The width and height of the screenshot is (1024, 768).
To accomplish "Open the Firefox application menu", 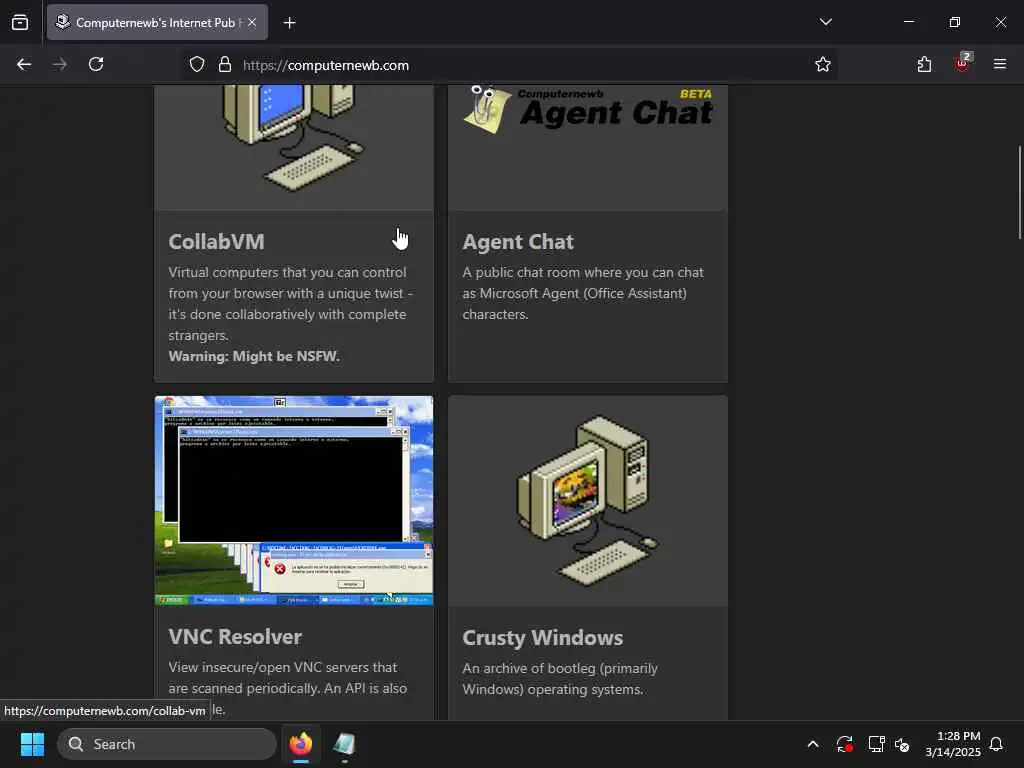I will click(x=1000, y=64).
